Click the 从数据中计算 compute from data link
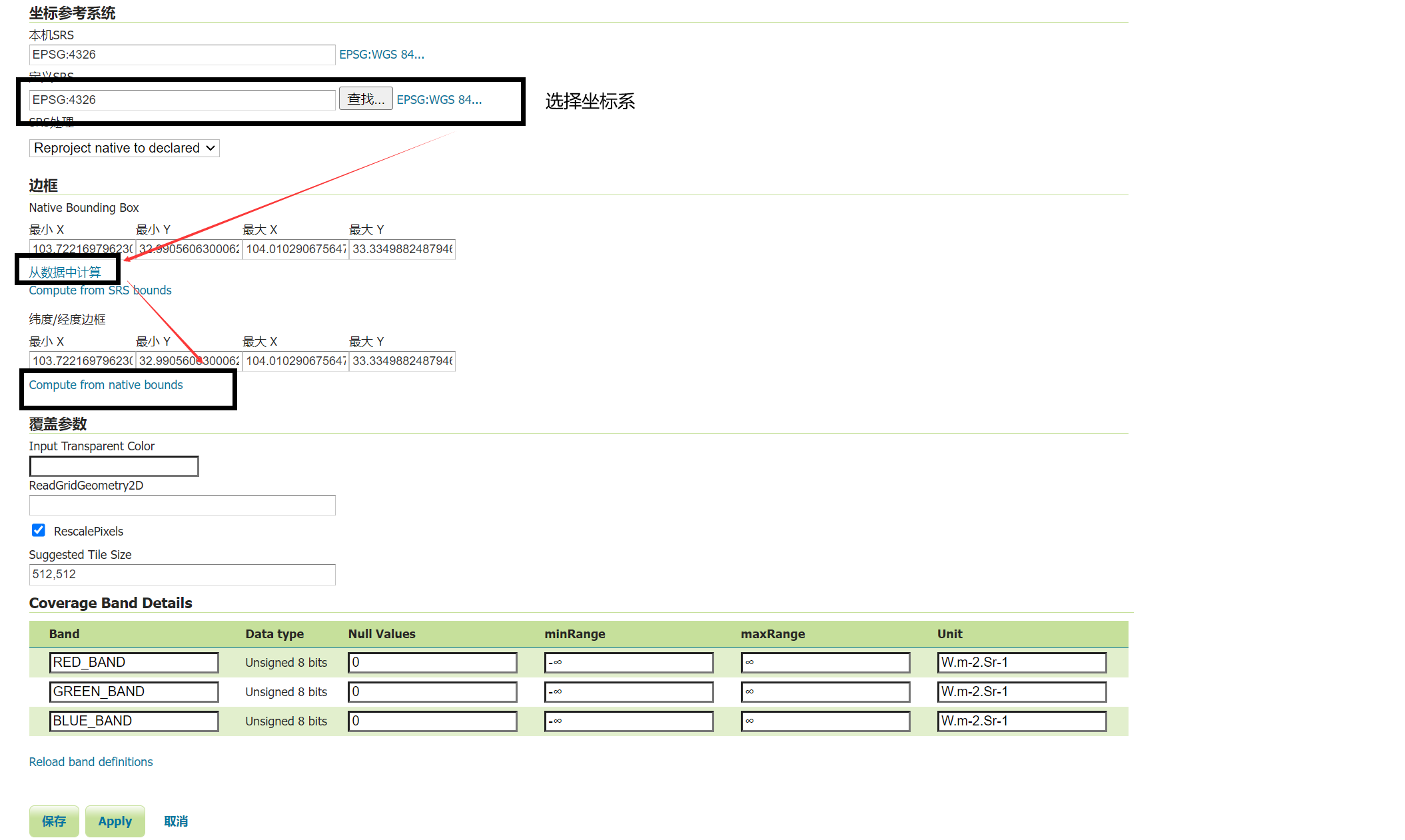1405x840 pixels. pos(65,272)
